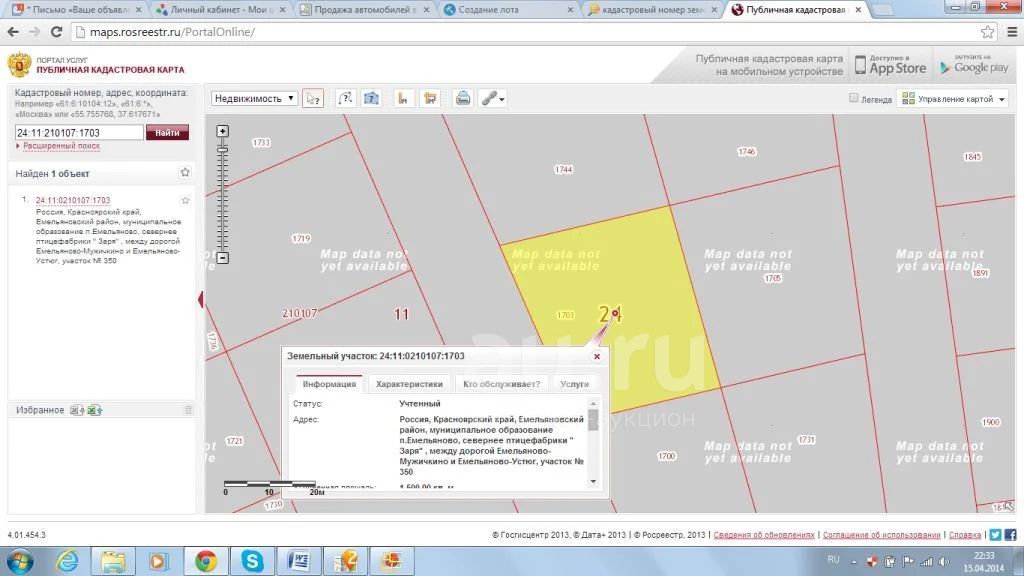This screenshot has width=1024, height=576.
Task: Open the Windows Start menu
Action: [20, 562]
